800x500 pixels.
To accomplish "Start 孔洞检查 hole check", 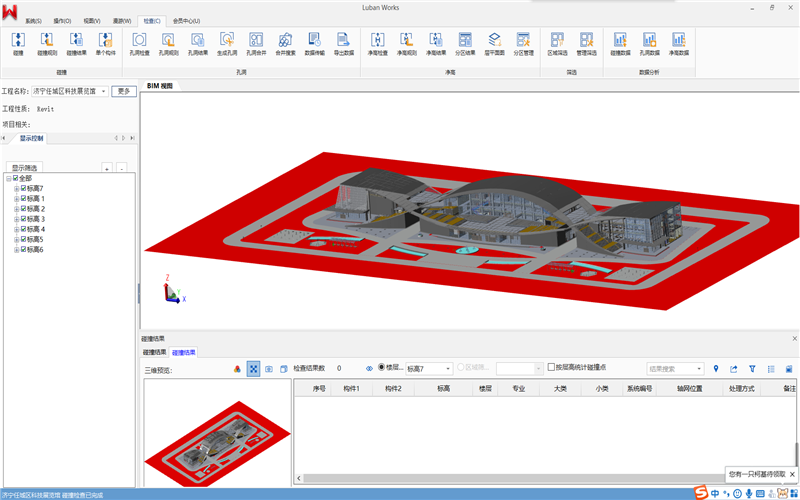I will pyautogui.click(x=139, y=43).
